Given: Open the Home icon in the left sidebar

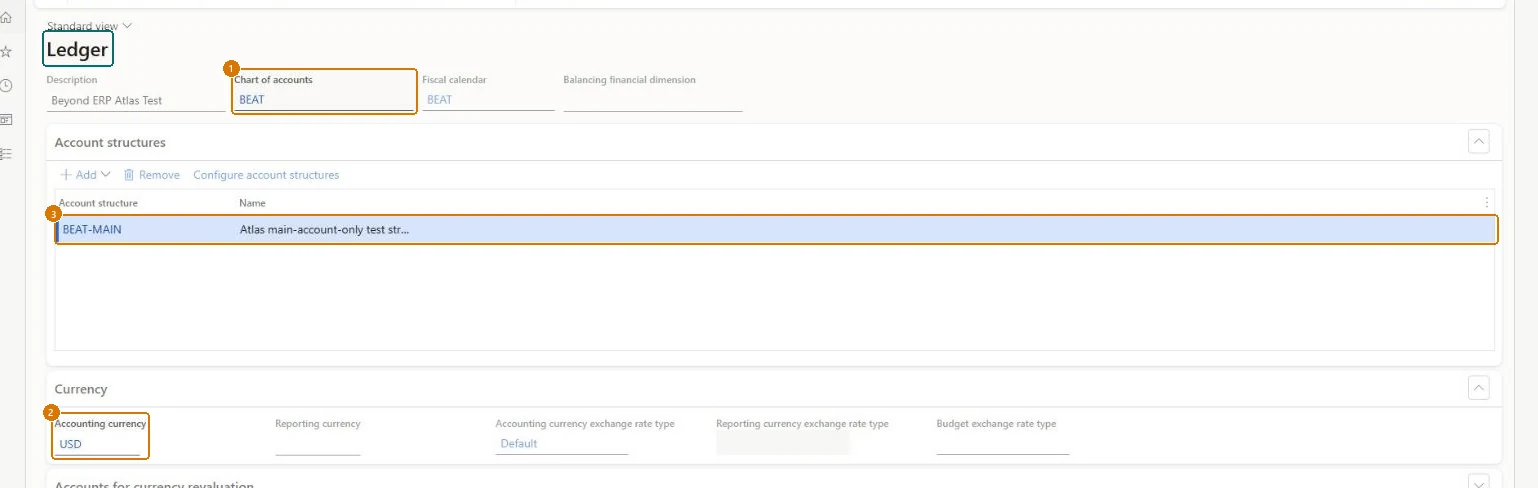Looking at the screenshot, I should coord(6,18).
